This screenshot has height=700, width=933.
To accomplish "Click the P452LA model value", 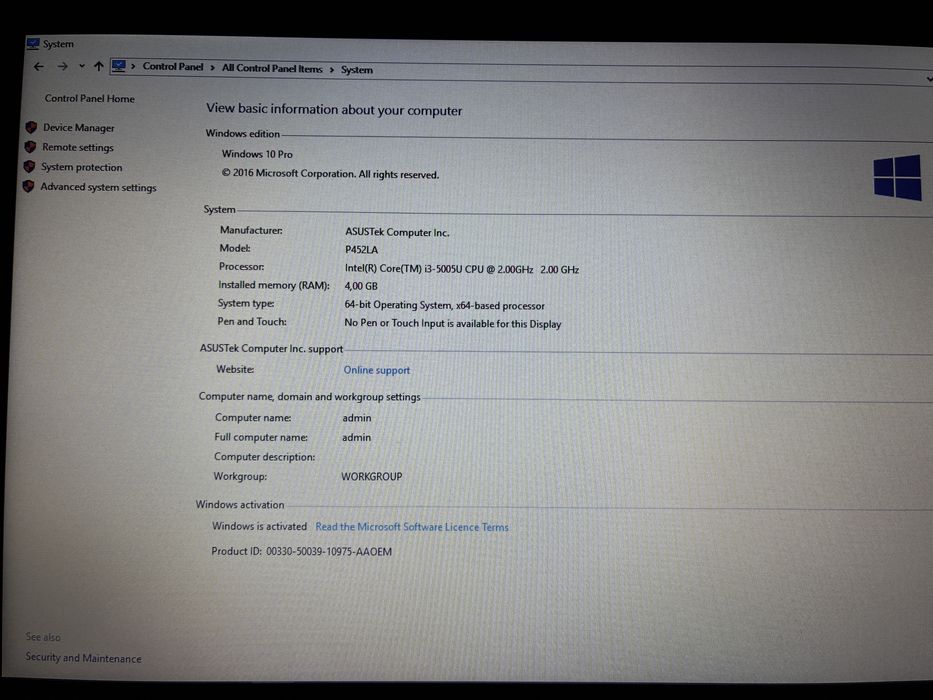I will tap(361, 250).
